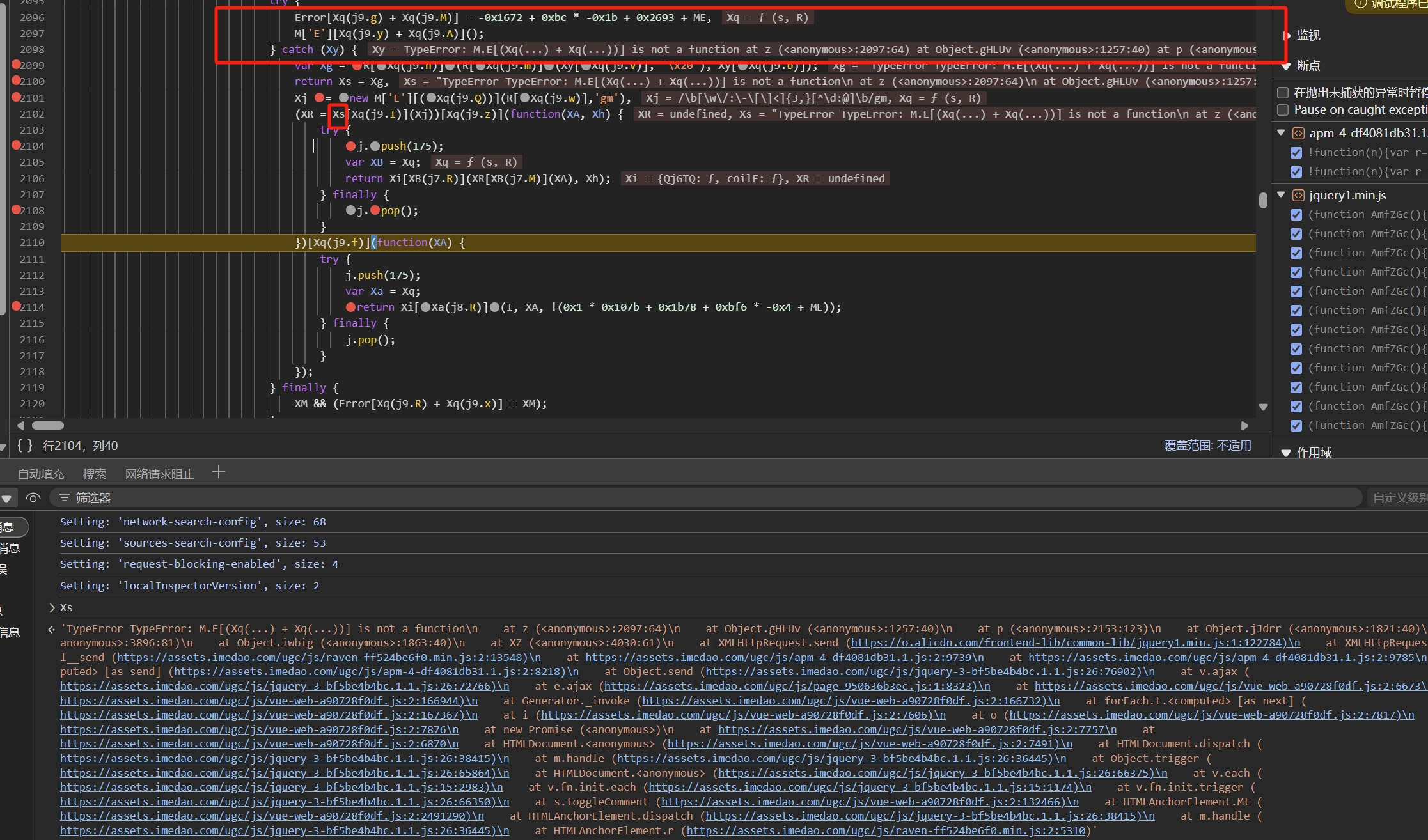Click horizontal scrollbar right arrow in code editor
Screen dimensions: 1428x840
pos(1244,426)
